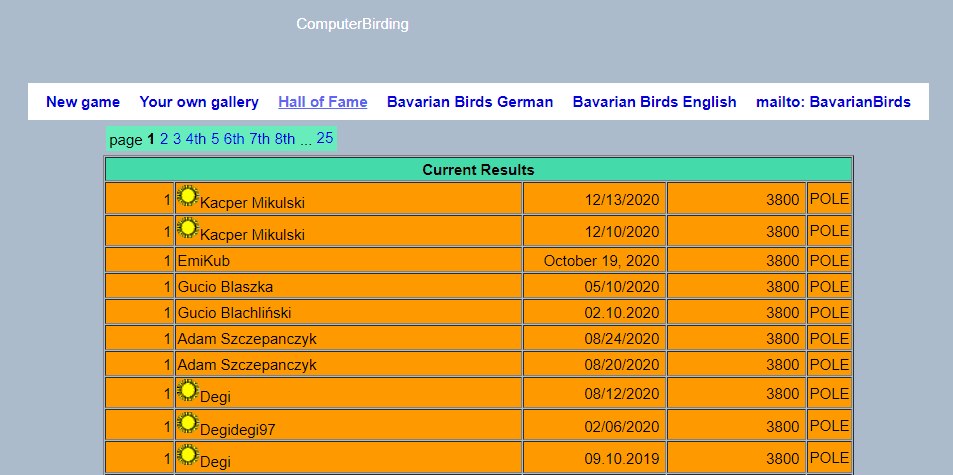Screen dimensions: 953x475
Task: Select name Degi dated 08/12/2020
Action: click(x=215, y=397)
